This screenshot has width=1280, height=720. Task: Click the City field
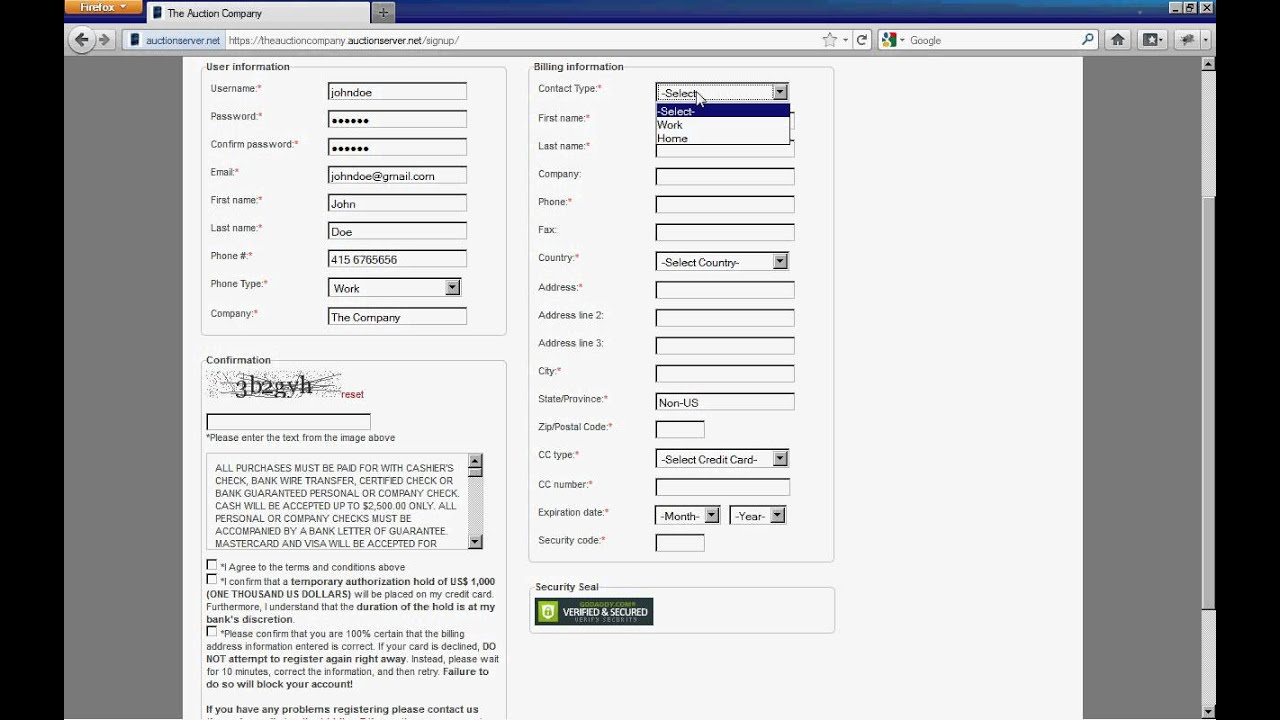pos(725,374)
